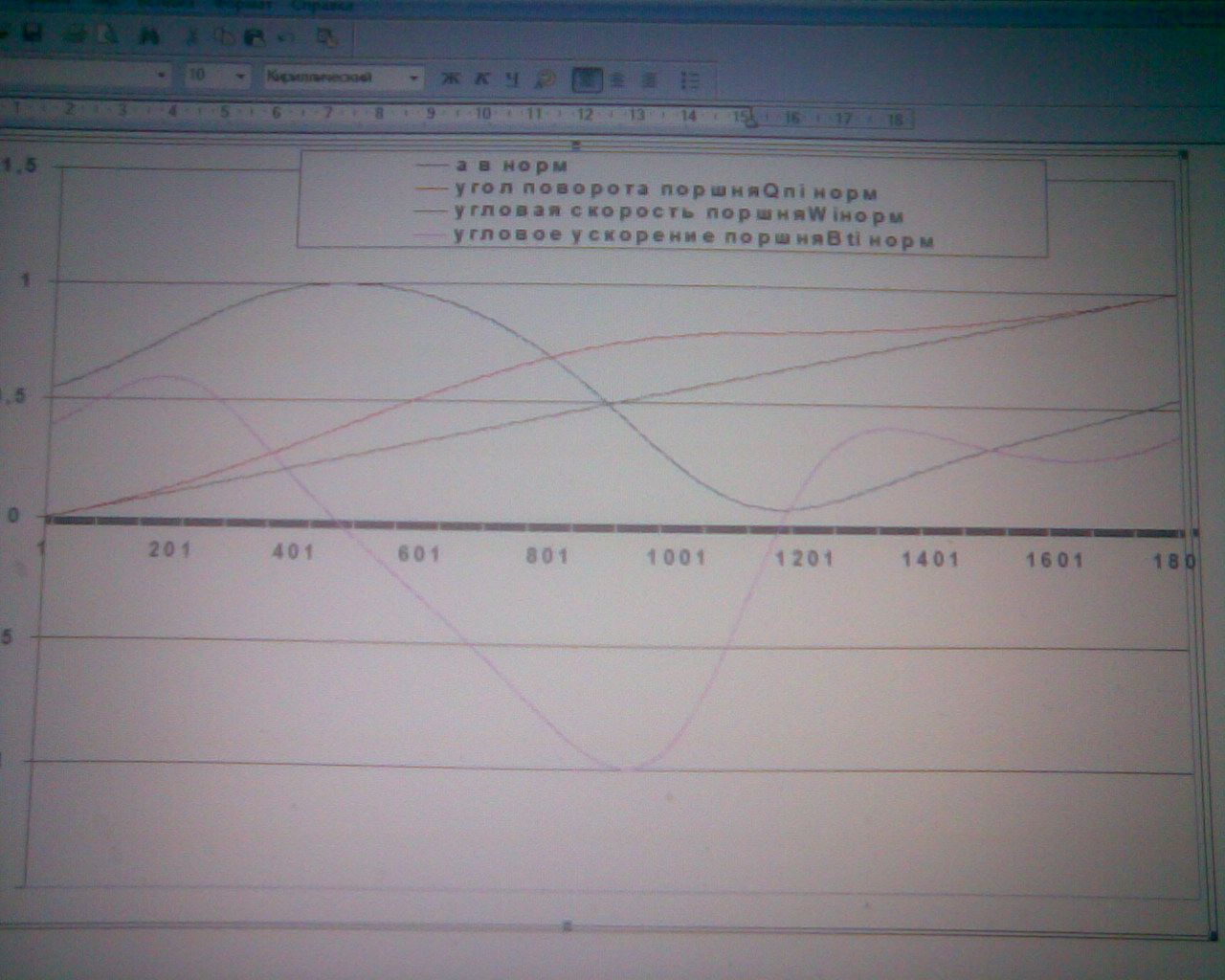Toggle bold formatting (Ж)
1225x980 pixels.
tap(450, 78)
